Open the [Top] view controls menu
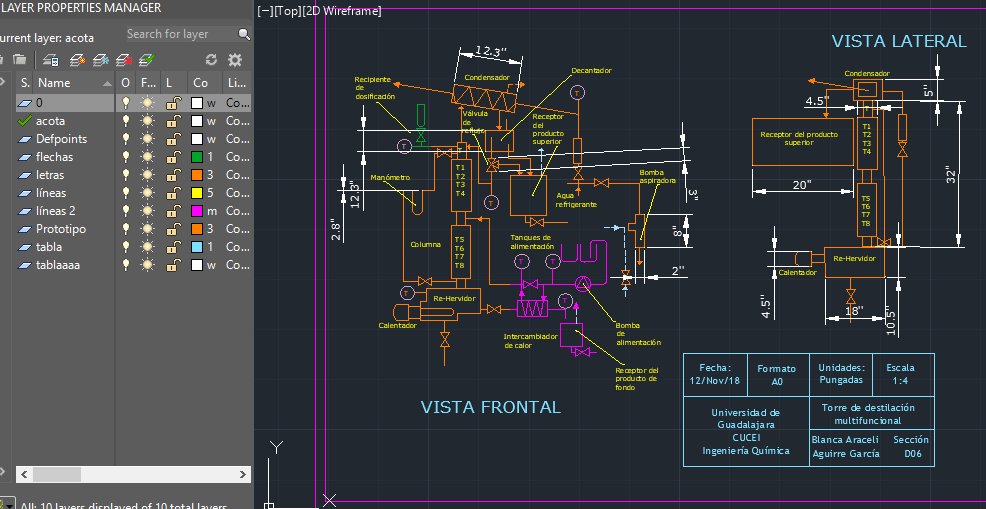 pyautogui.click(x=287, y=11)
